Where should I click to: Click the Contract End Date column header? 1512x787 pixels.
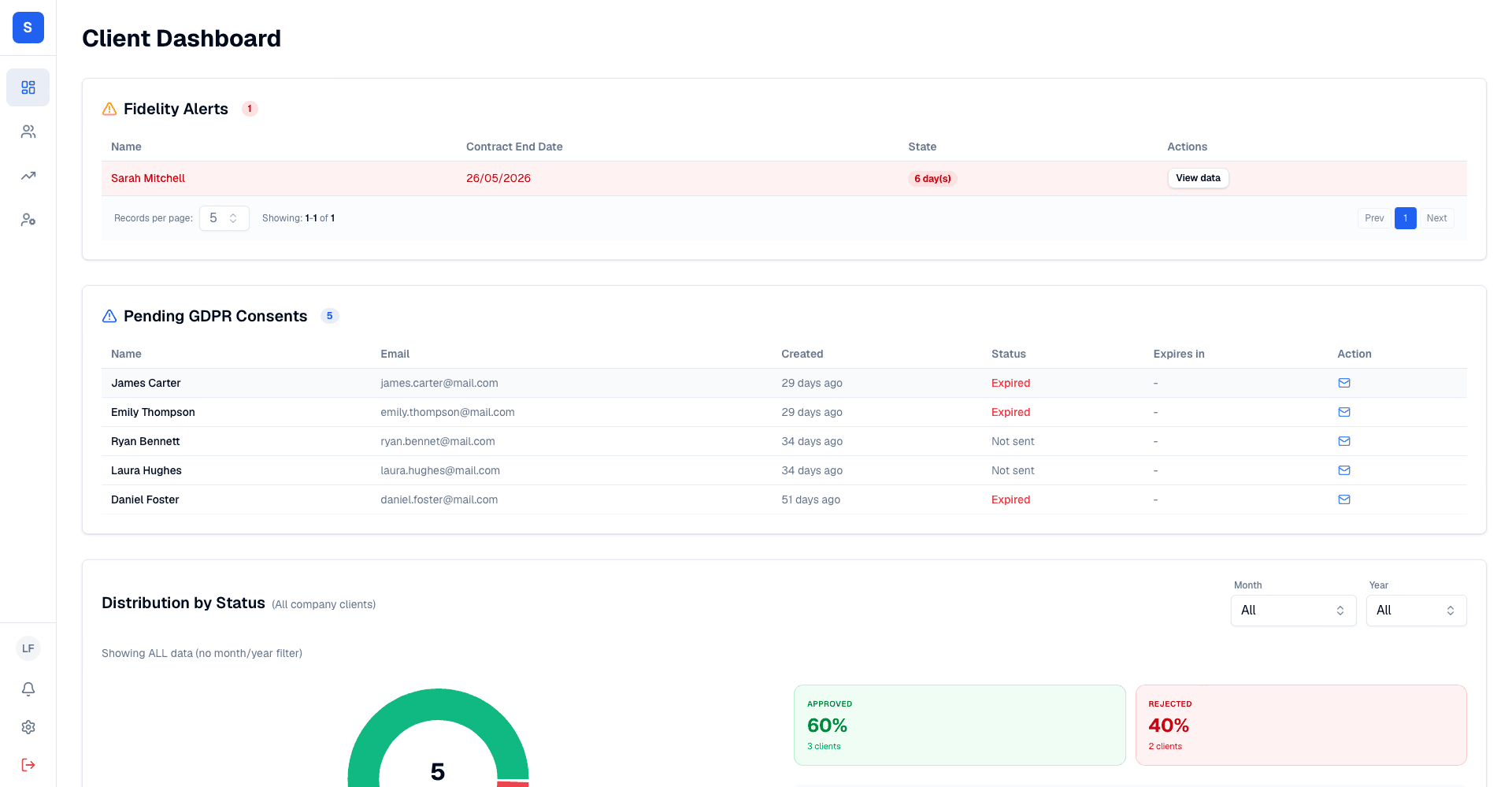pos(514,147)
